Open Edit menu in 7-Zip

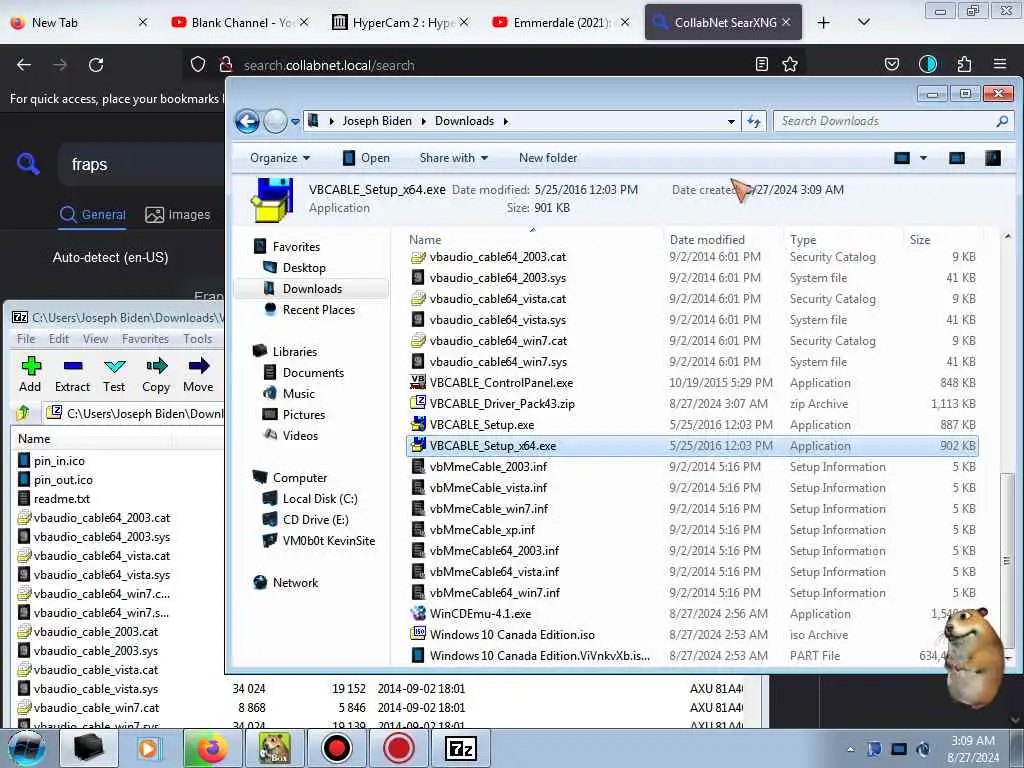point(59,339)
